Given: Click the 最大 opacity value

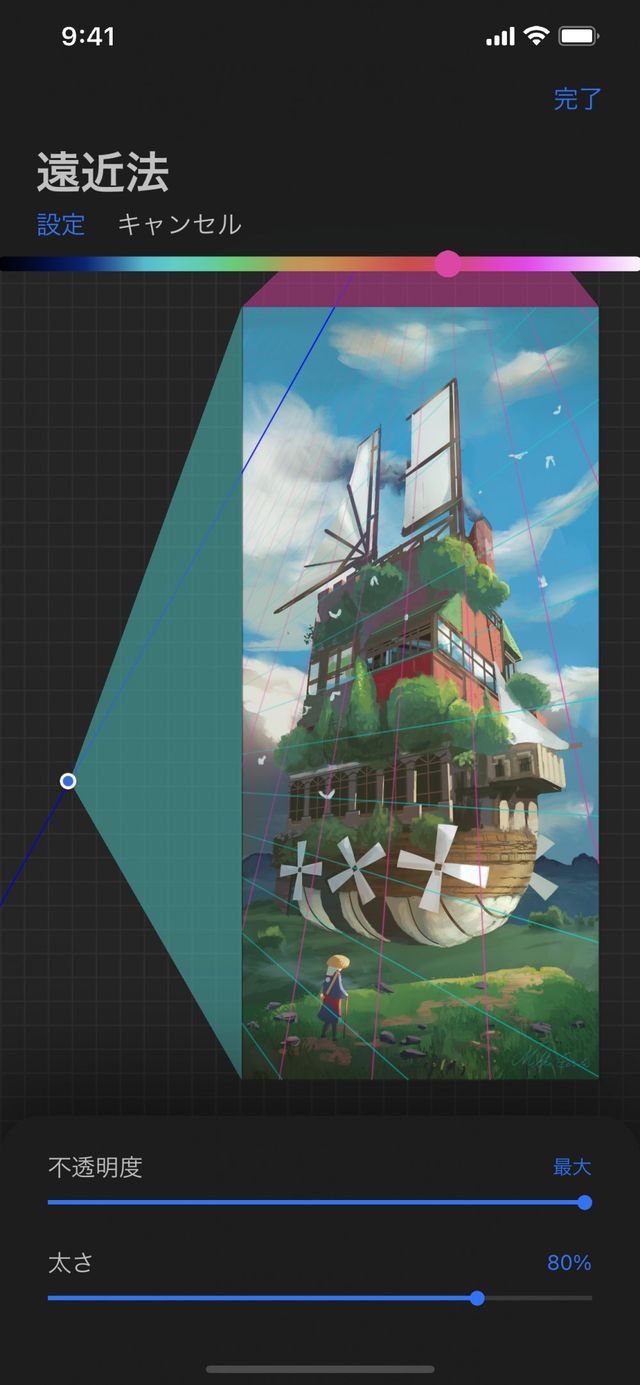Looking at the screenshot, I should (572, 1167).
